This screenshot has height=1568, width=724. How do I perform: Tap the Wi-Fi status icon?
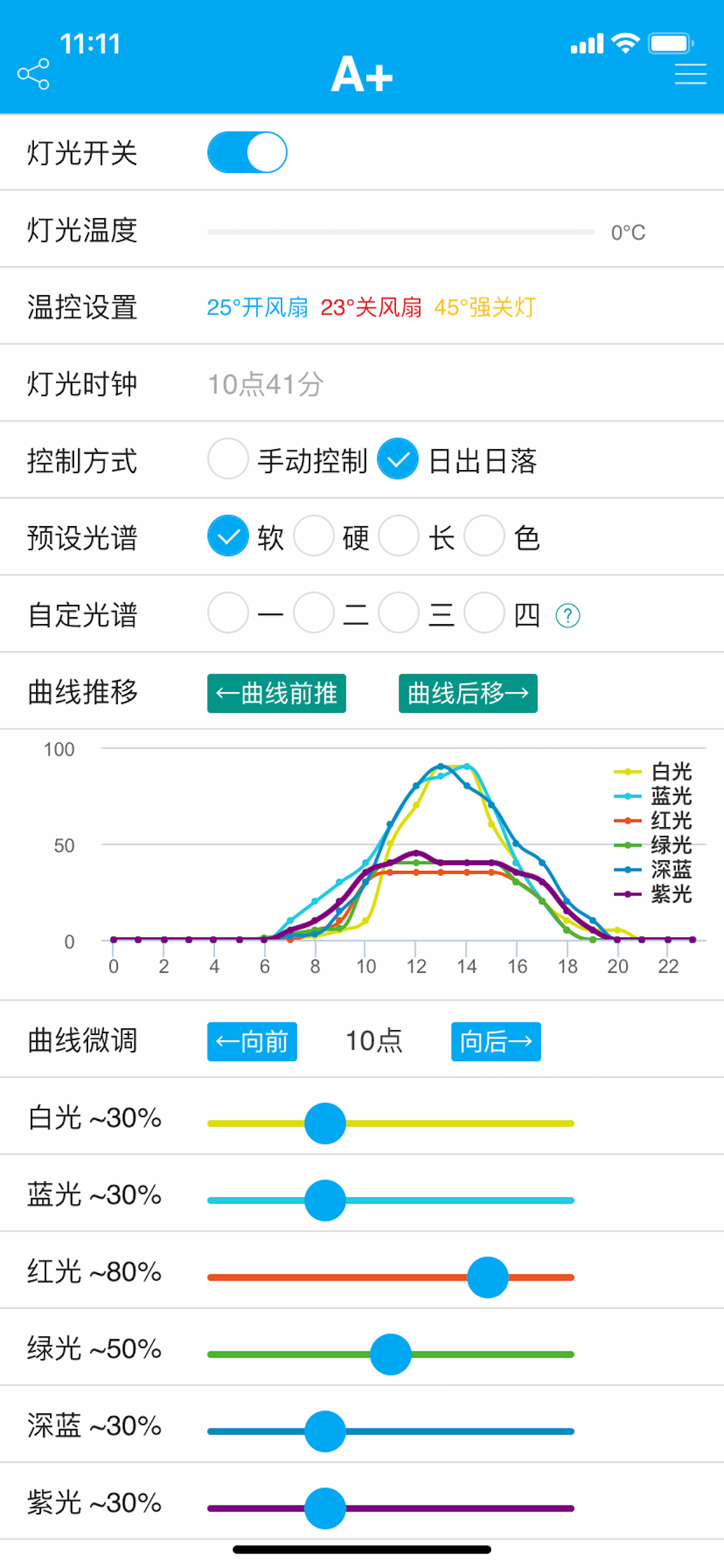[625, 43]
